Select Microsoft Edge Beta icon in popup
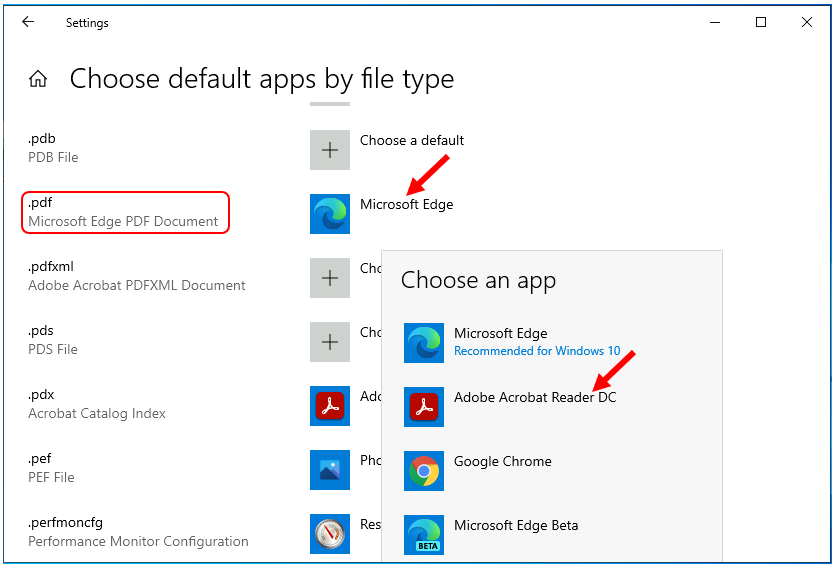Screen dimensions: 836x569 pos(423,535)
